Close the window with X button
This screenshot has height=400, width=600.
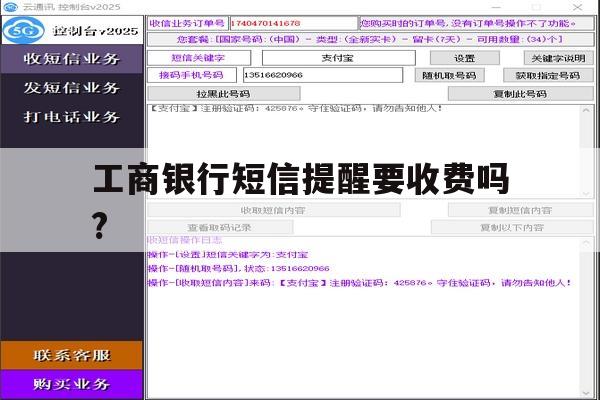tap(577, 7)
